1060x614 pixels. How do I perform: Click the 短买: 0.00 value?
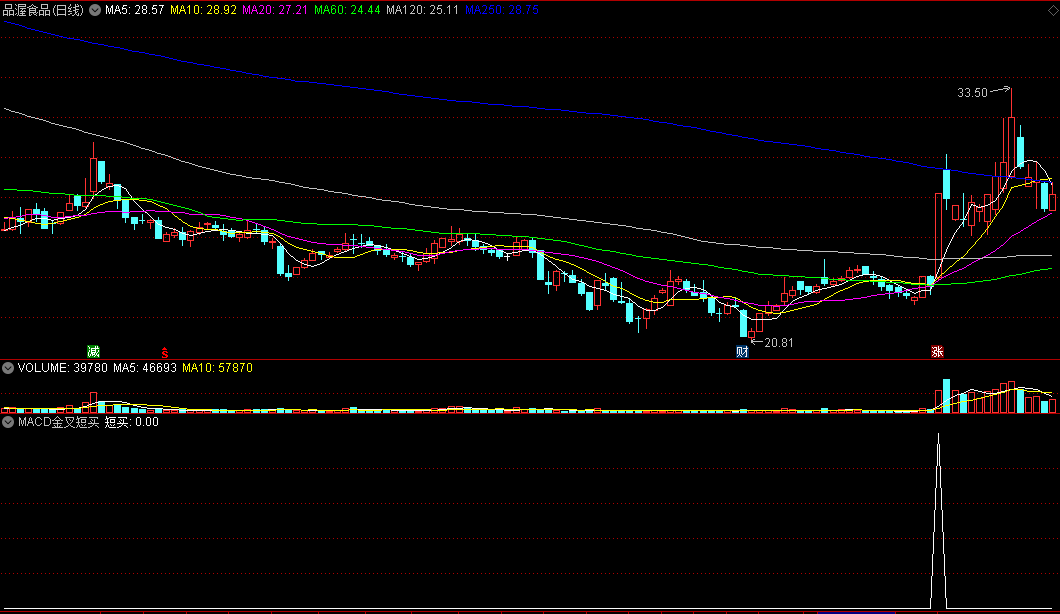tap(132, 422)
